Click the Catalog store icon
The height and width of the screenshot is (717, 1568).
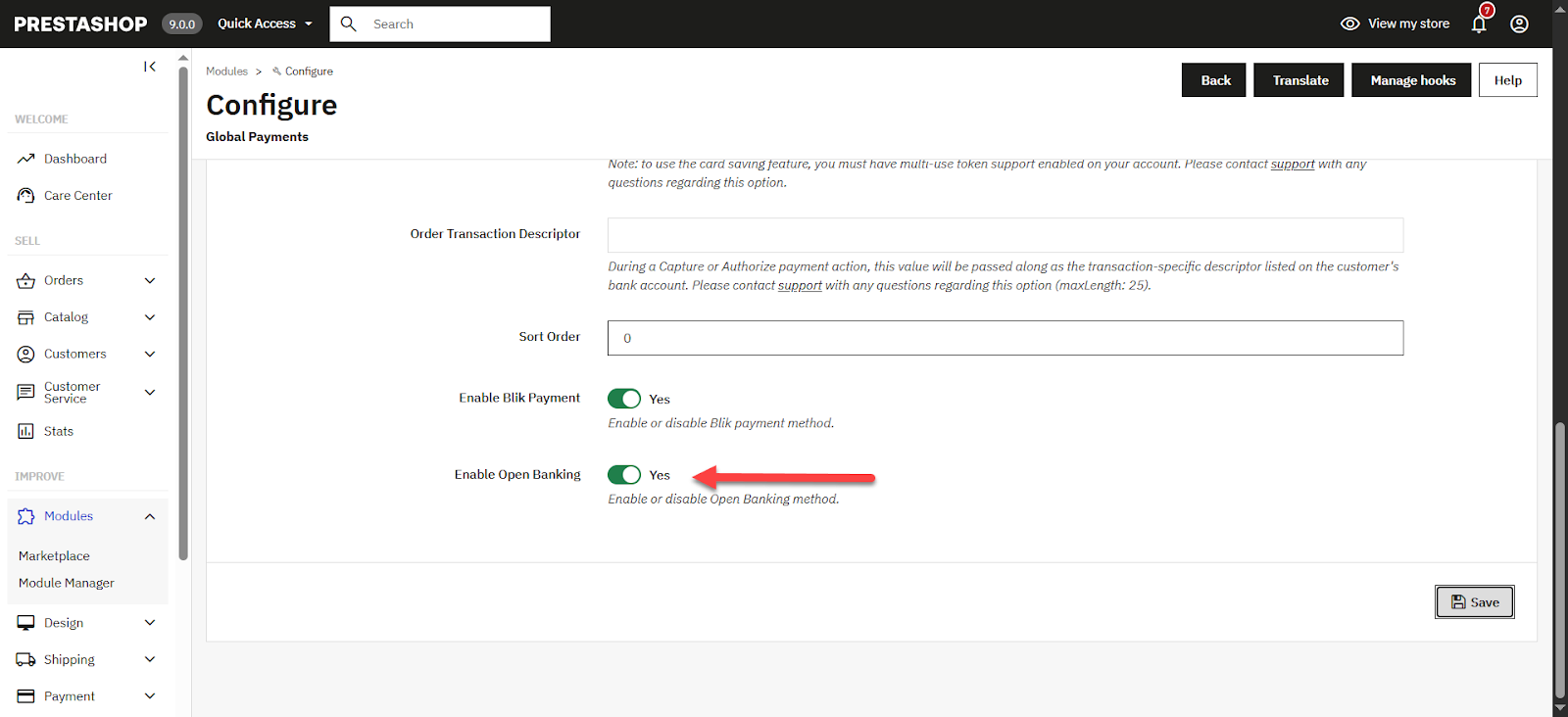26,317
